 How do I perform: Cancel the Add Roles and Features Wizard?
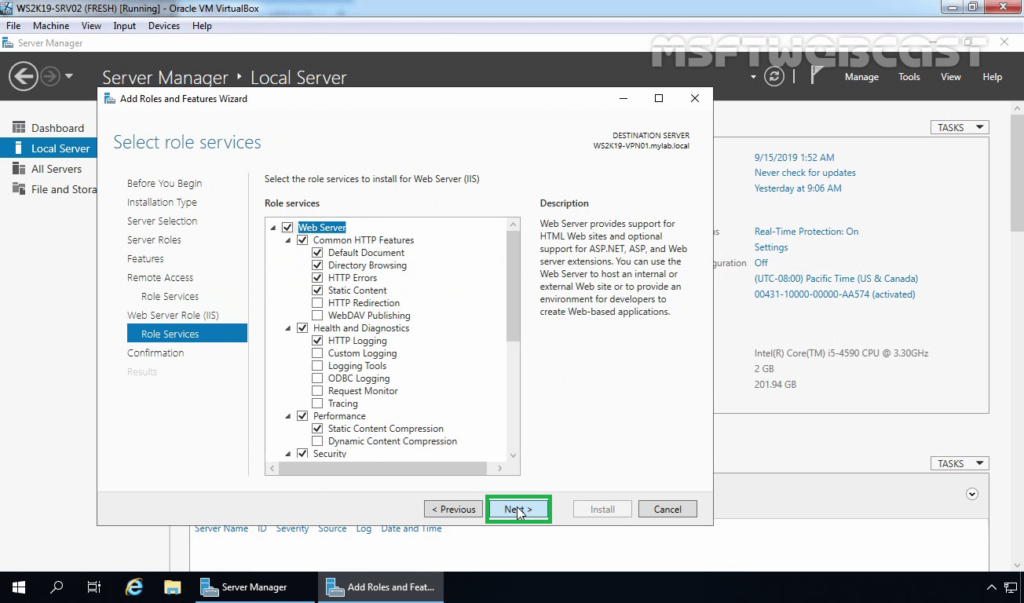667,509
